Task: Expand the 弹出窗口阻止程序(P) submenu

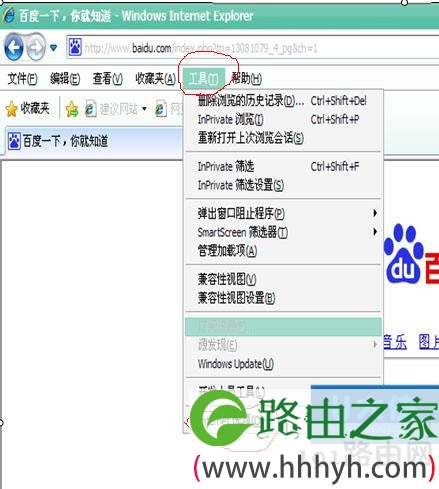Action: [283, 213]
